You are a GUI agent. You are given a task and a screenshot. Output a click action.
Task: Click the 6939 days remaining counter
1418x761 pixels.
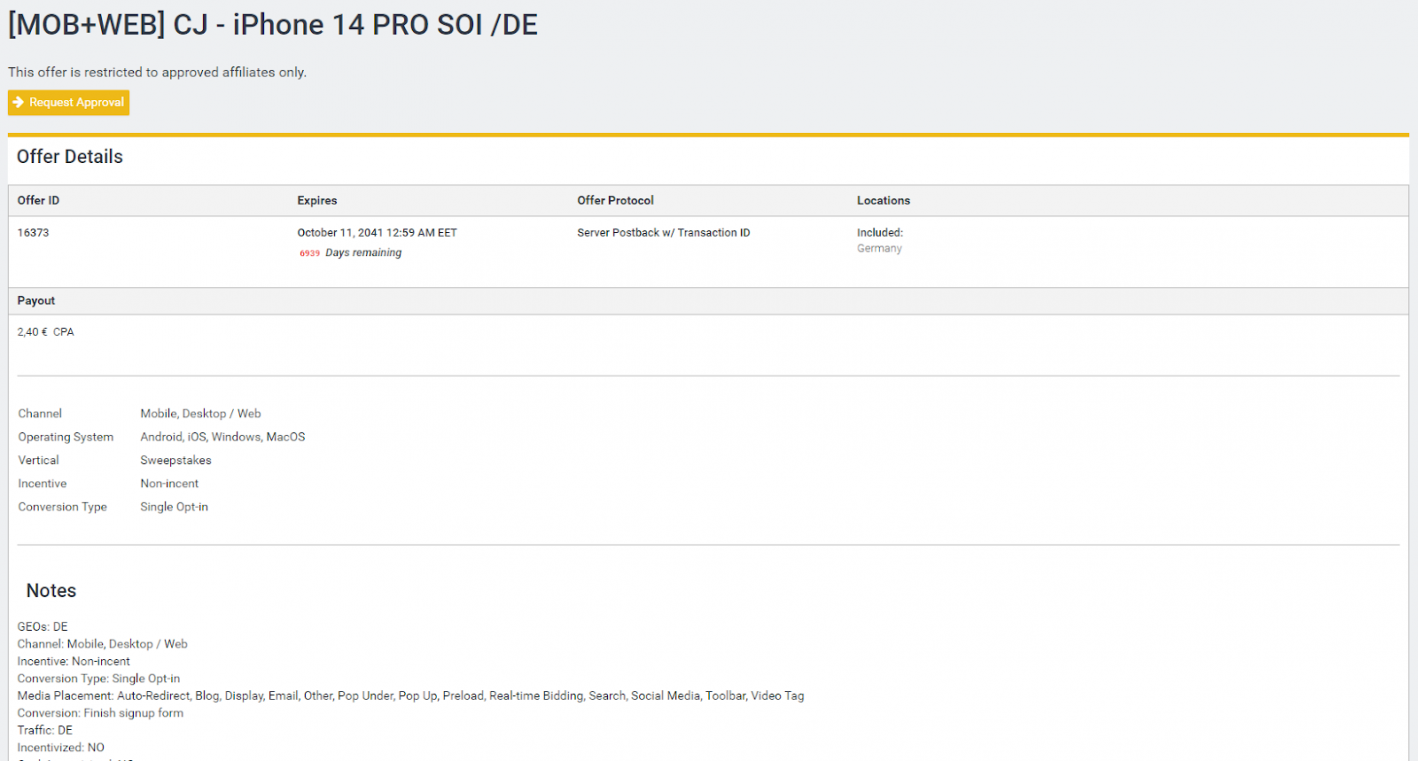[350, 253]
